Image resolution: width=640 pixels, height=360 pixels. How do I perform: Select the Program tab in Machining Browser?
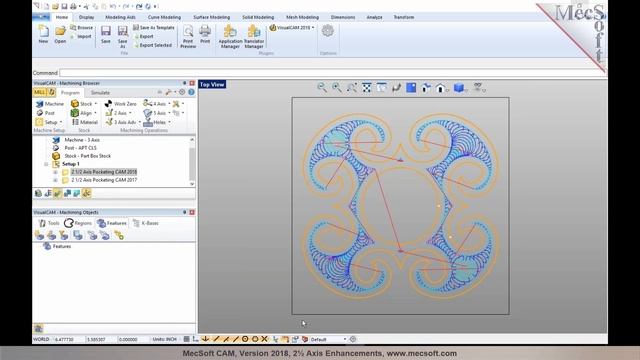pyautogui.click(x=70, y=93)
